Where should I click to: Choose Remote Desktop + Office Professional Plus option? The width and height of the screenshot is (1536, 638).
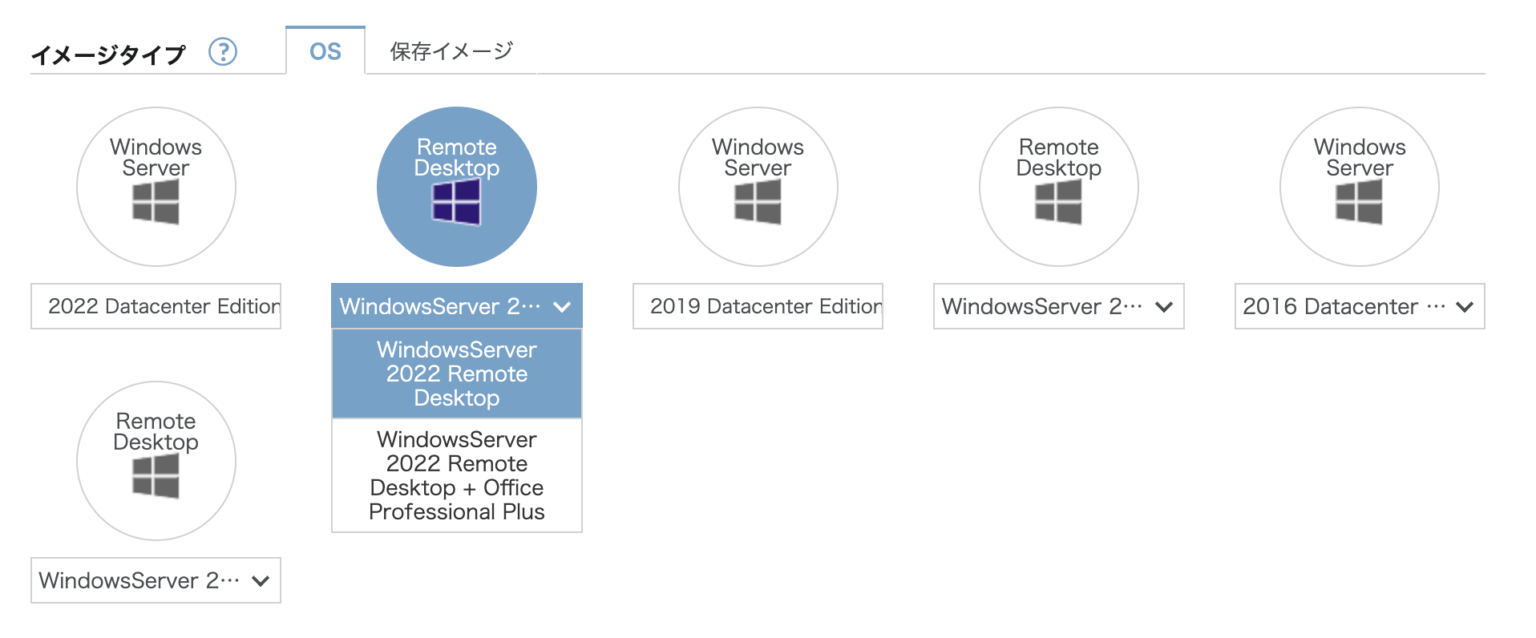coord(457,476)
